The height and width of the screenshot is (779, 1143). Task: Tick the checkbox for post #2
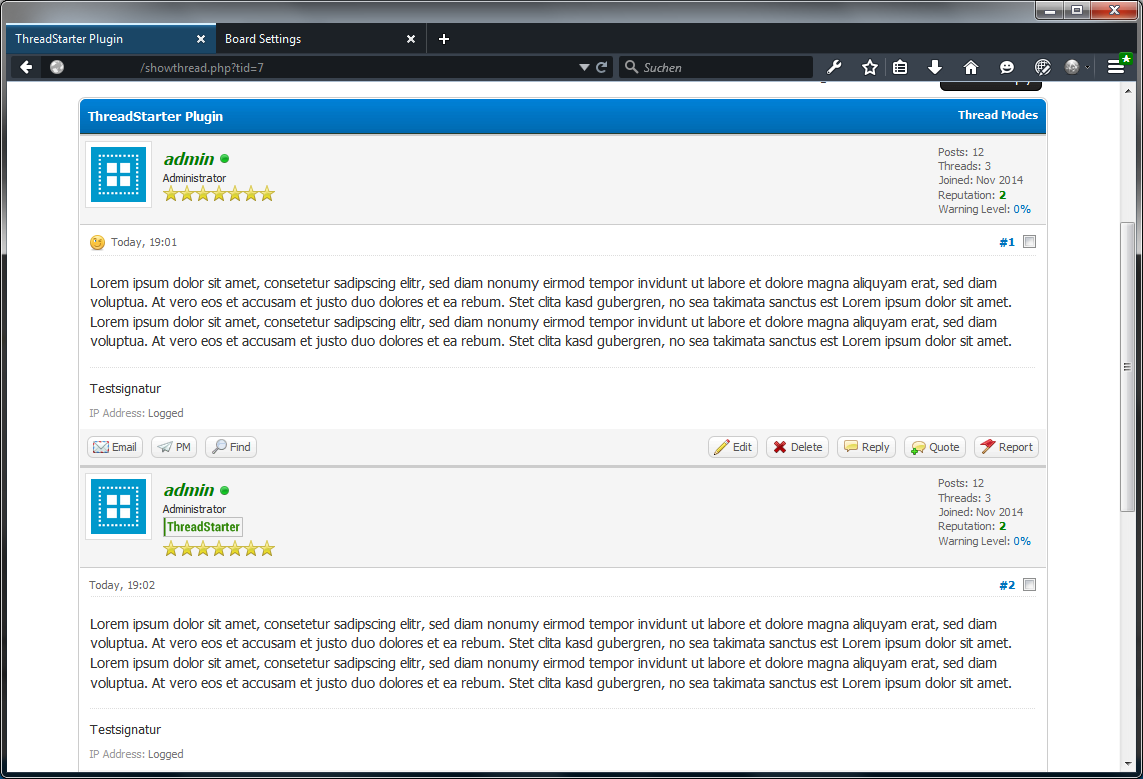[x=1029, y=584]
